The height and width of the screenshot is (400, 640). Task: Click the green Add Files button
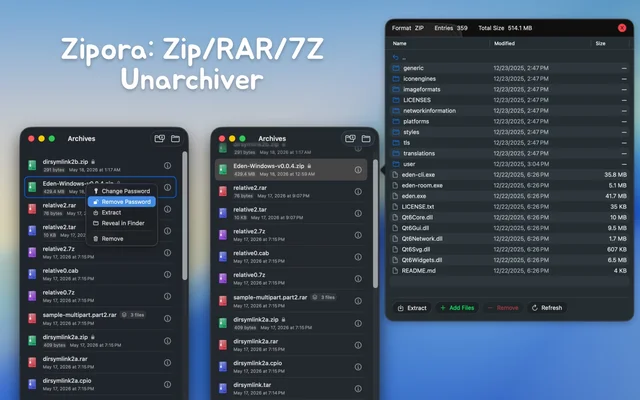[457, 308]
